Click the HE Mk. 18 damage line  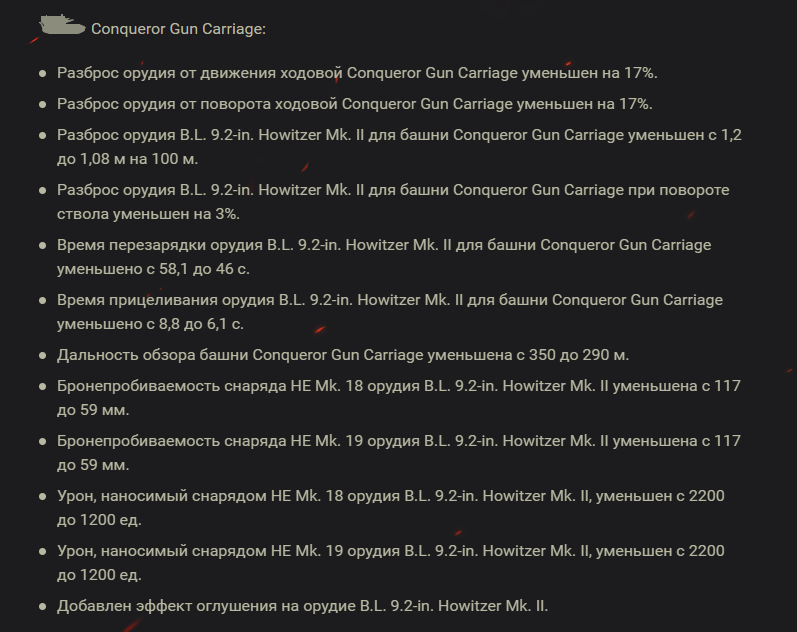tap(390, 507)
